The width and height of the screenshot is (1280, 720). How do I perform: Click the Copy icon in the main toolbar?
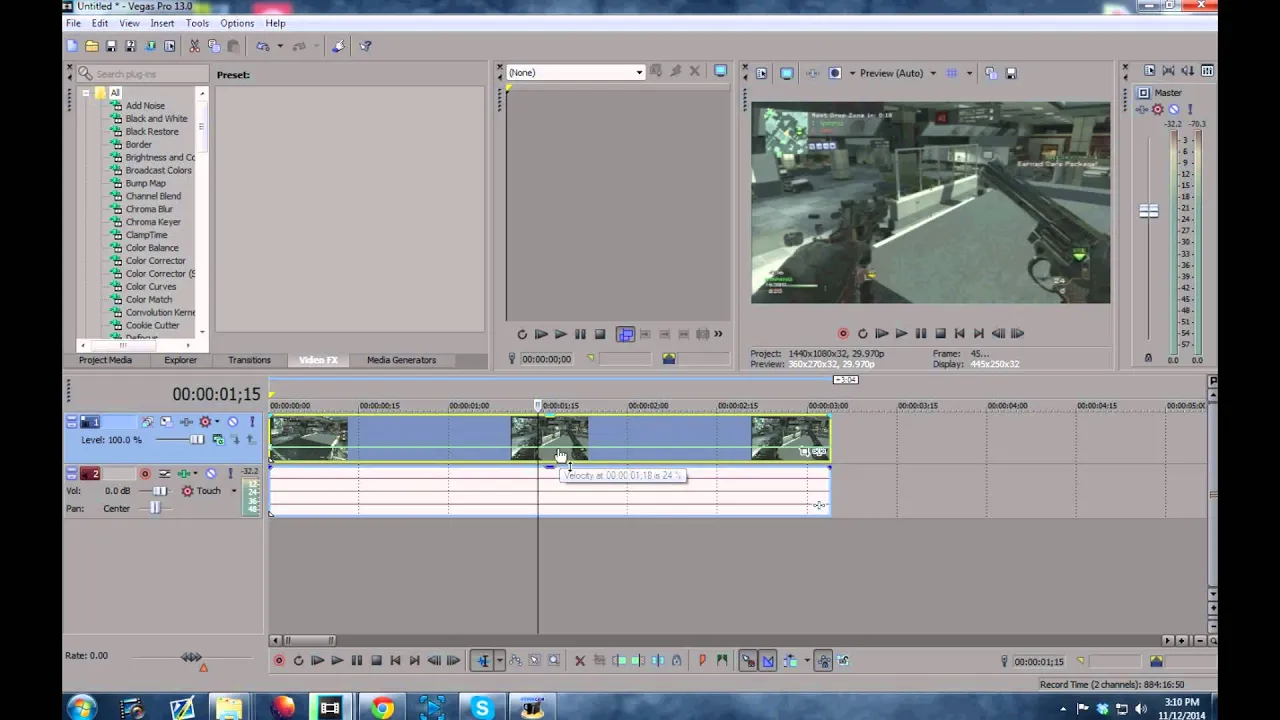pos(214,46)
